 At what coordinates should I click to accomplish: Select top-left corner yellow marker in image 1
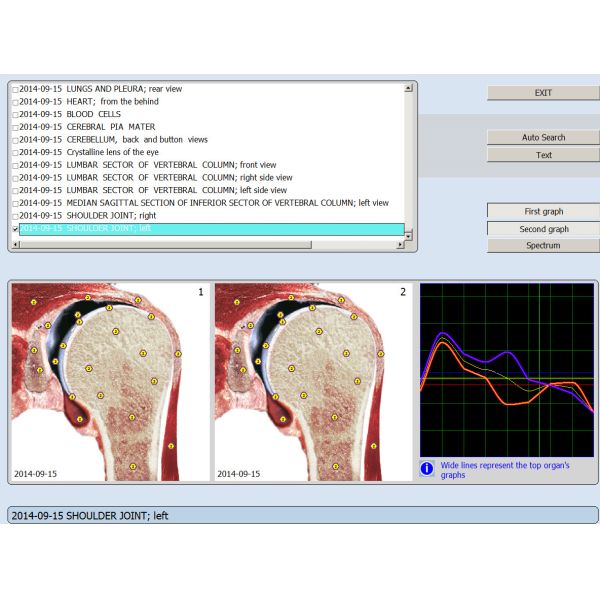[33, 300]
